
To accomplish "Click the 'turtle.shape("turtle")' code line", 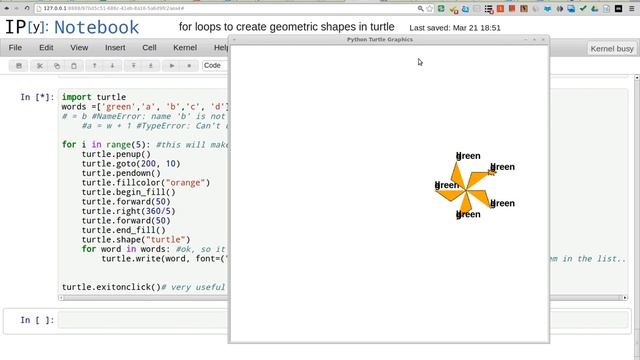I will [136, 240].
